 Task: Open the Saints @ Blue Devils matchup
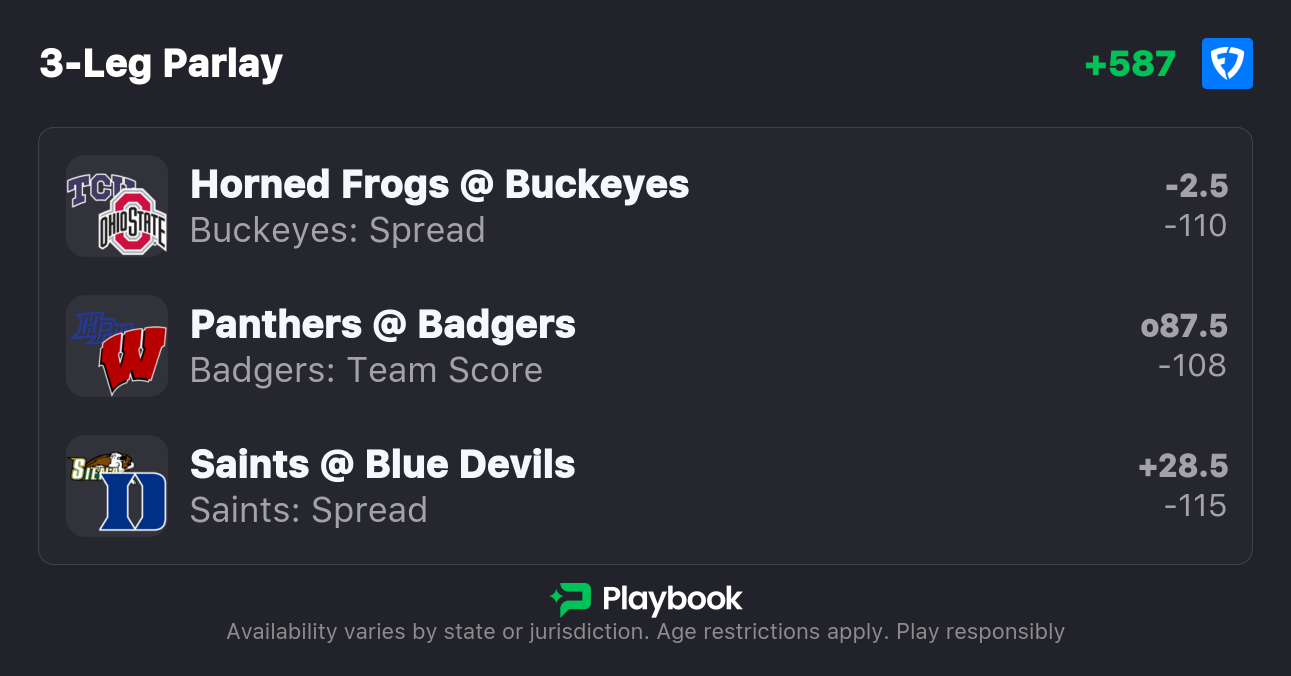point(382,464)
